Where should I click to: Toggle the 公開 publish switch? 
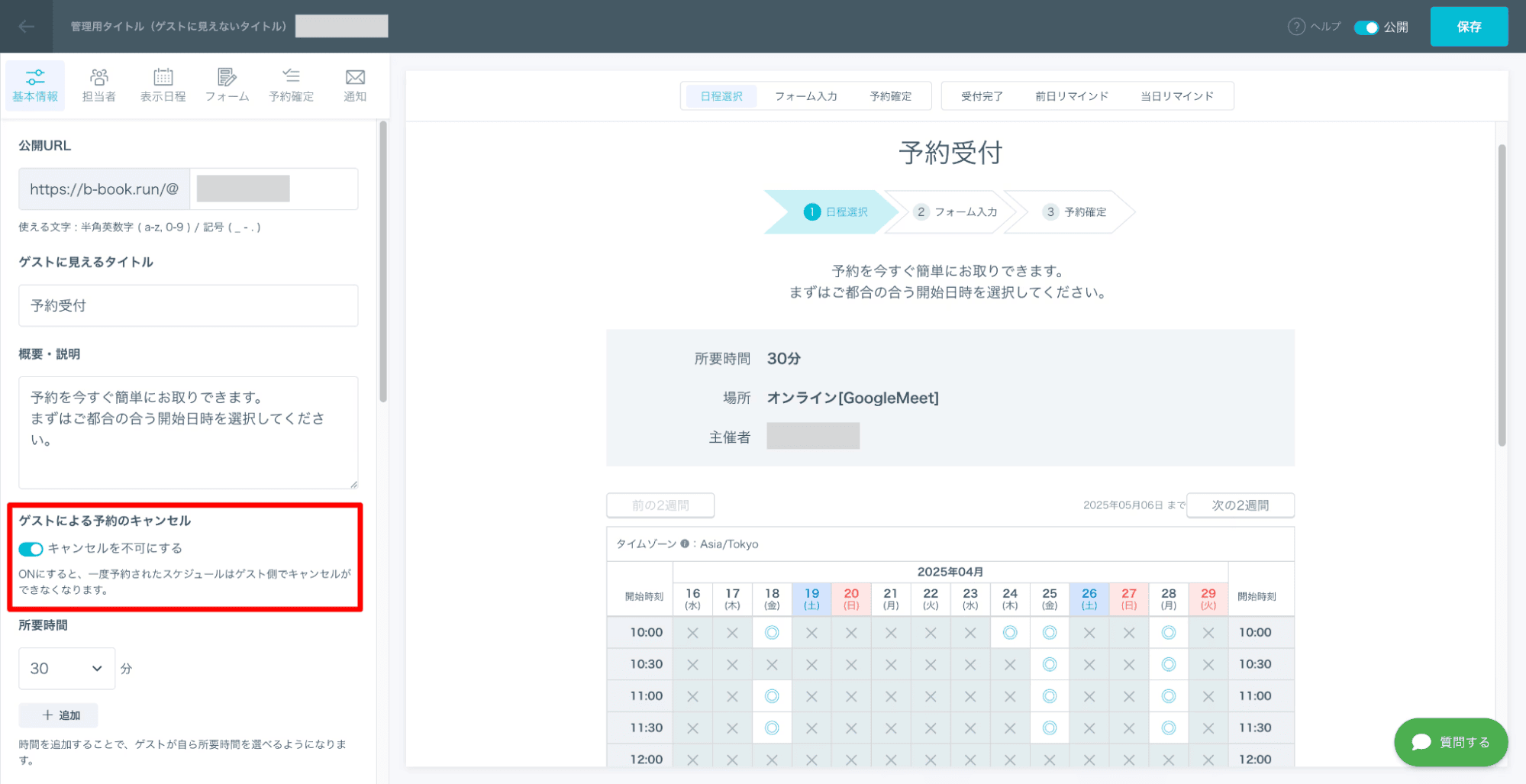[1366, 27]
